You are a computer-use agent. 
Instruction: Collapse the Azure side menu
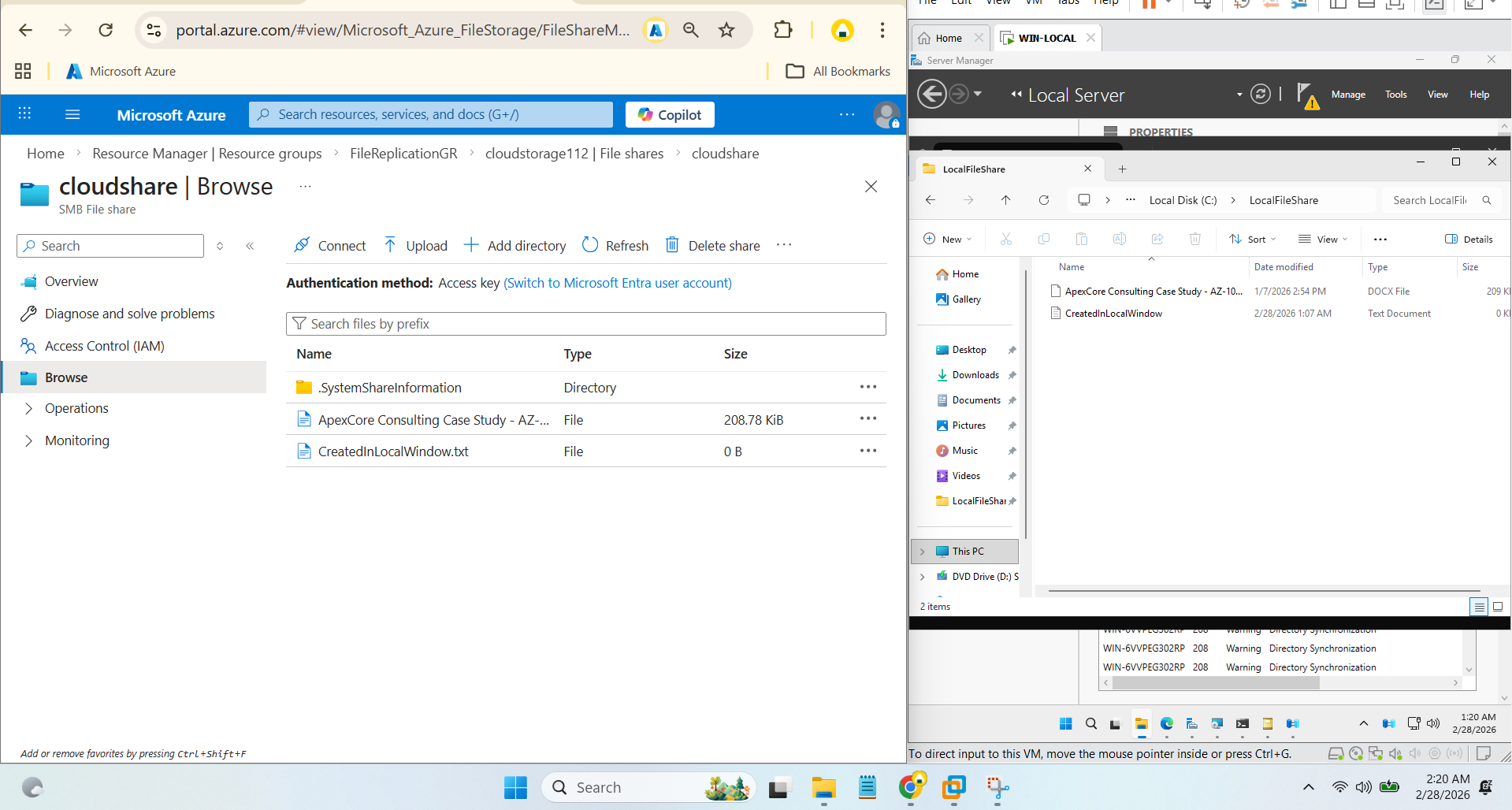(250, 246)
